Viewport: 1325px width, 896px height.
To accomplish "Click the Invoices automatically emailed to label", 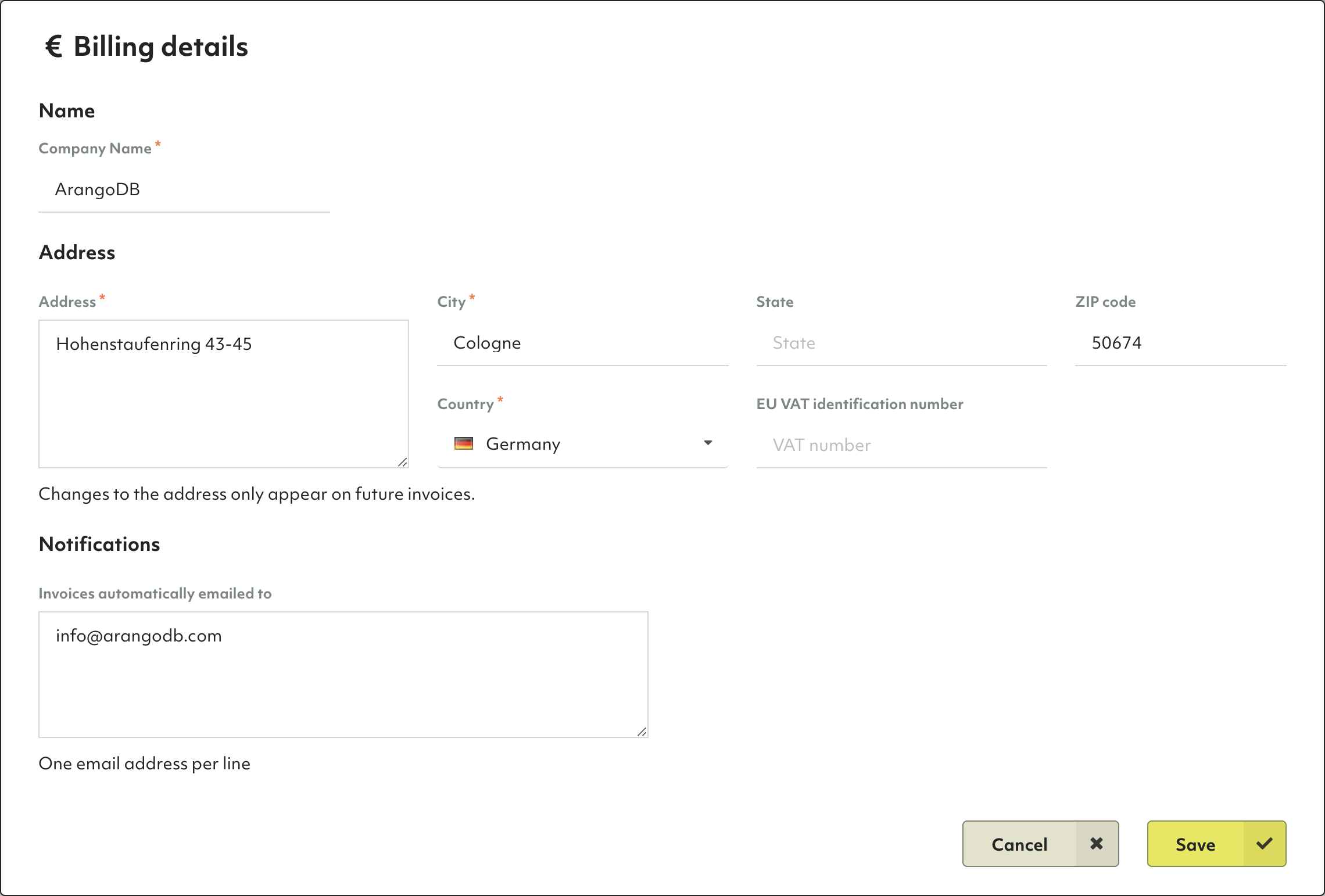I will (155, 594).
